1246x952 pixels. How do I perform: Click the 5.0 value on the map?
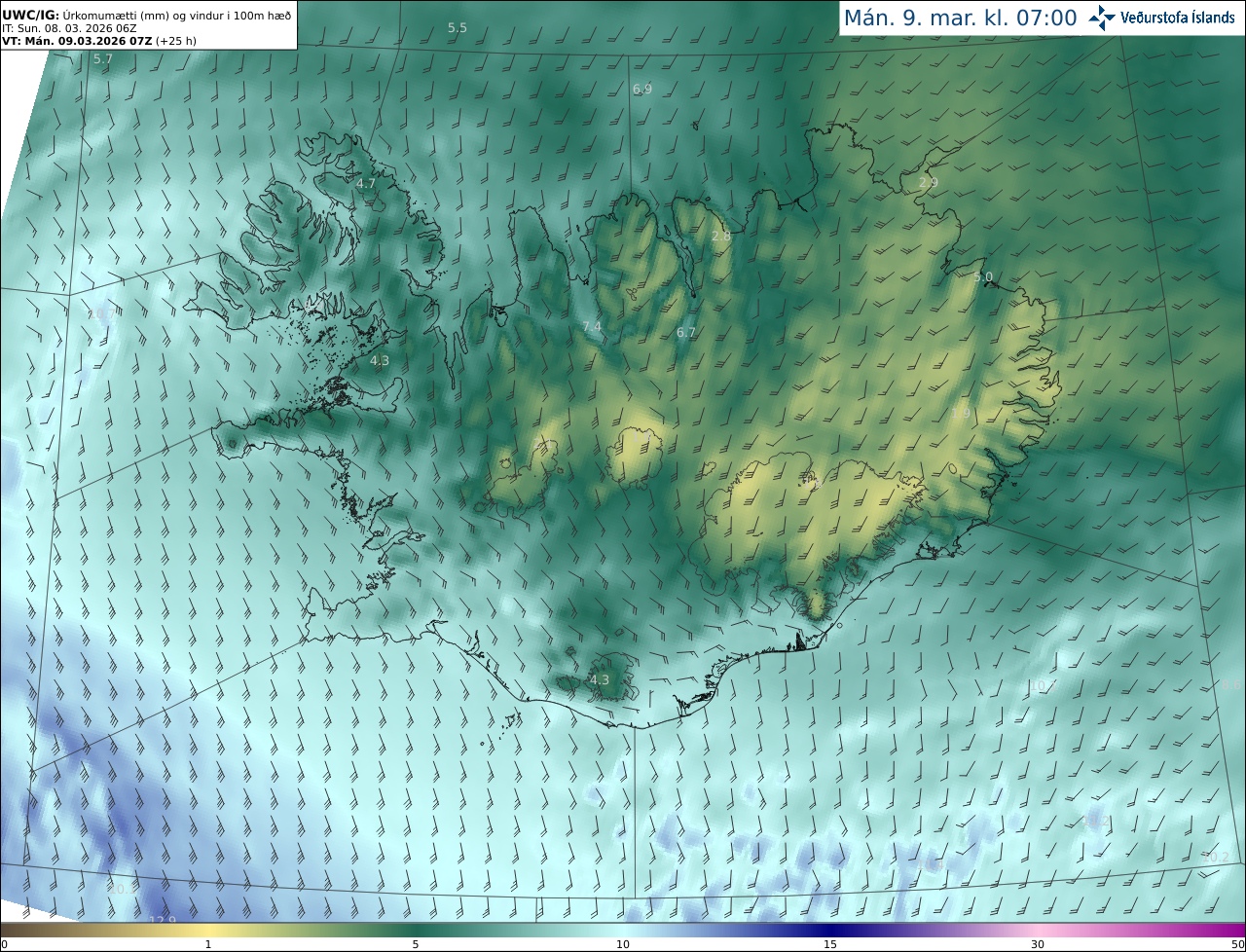tap(983, 277)
